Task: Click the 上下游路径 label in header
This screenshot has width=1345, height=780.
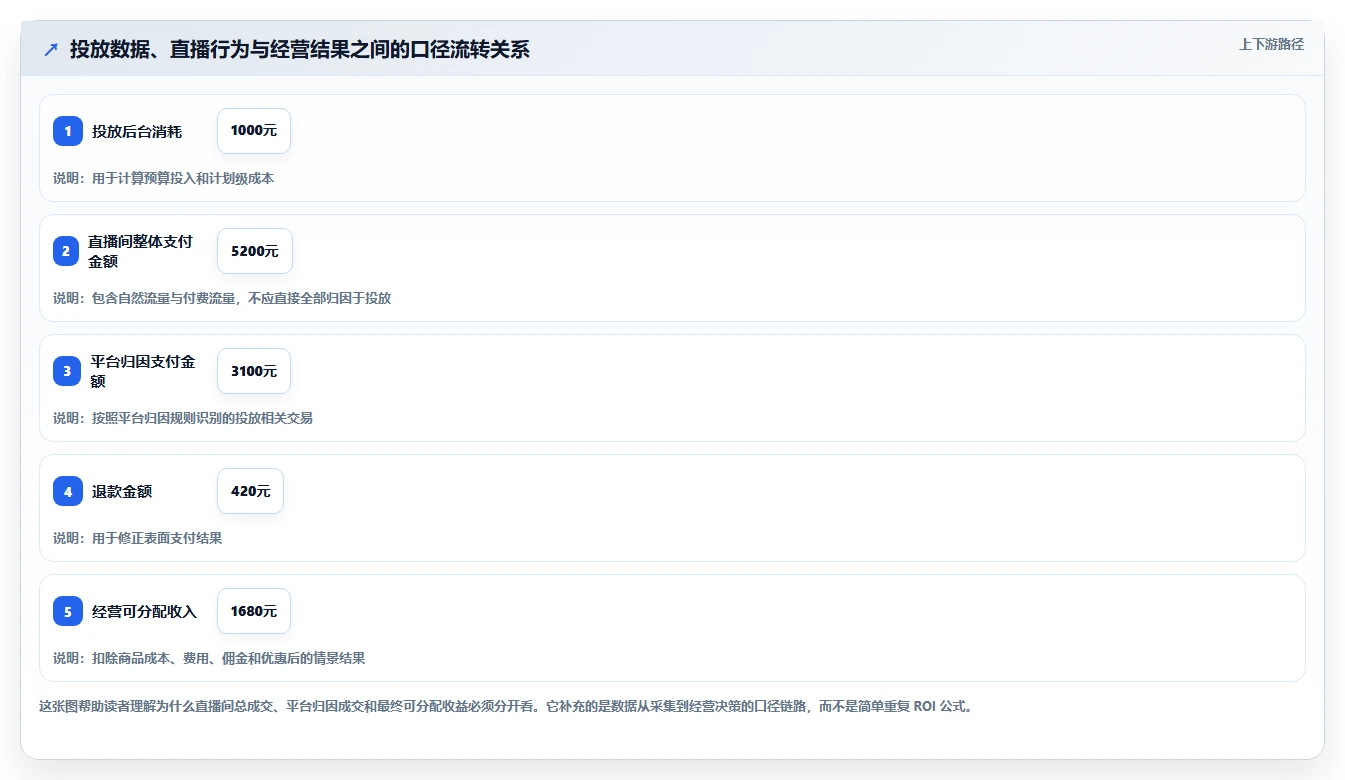Action: coord(1271,44)
